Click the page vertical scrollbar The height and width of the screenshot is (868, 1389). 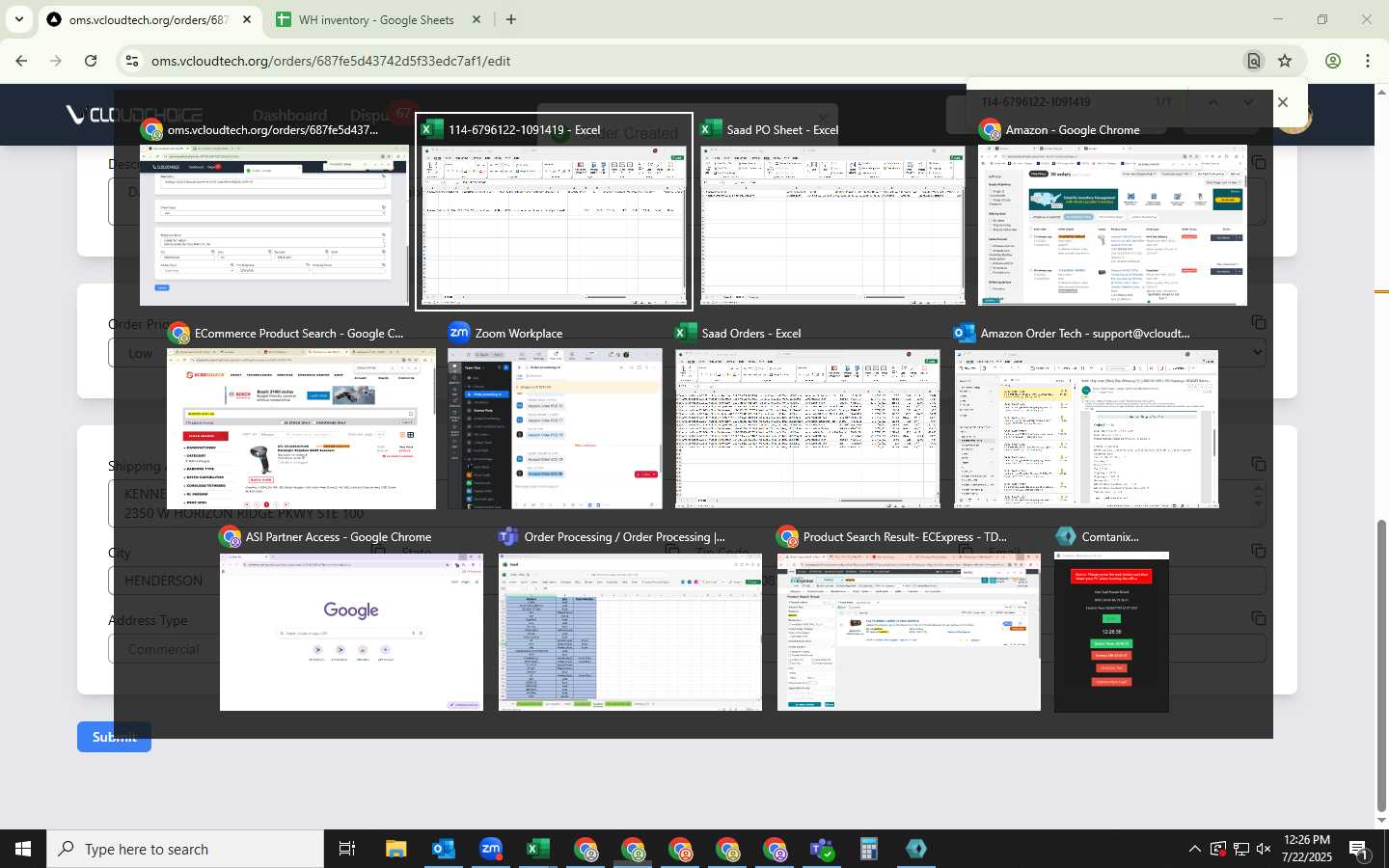(x=1381, y=665)
